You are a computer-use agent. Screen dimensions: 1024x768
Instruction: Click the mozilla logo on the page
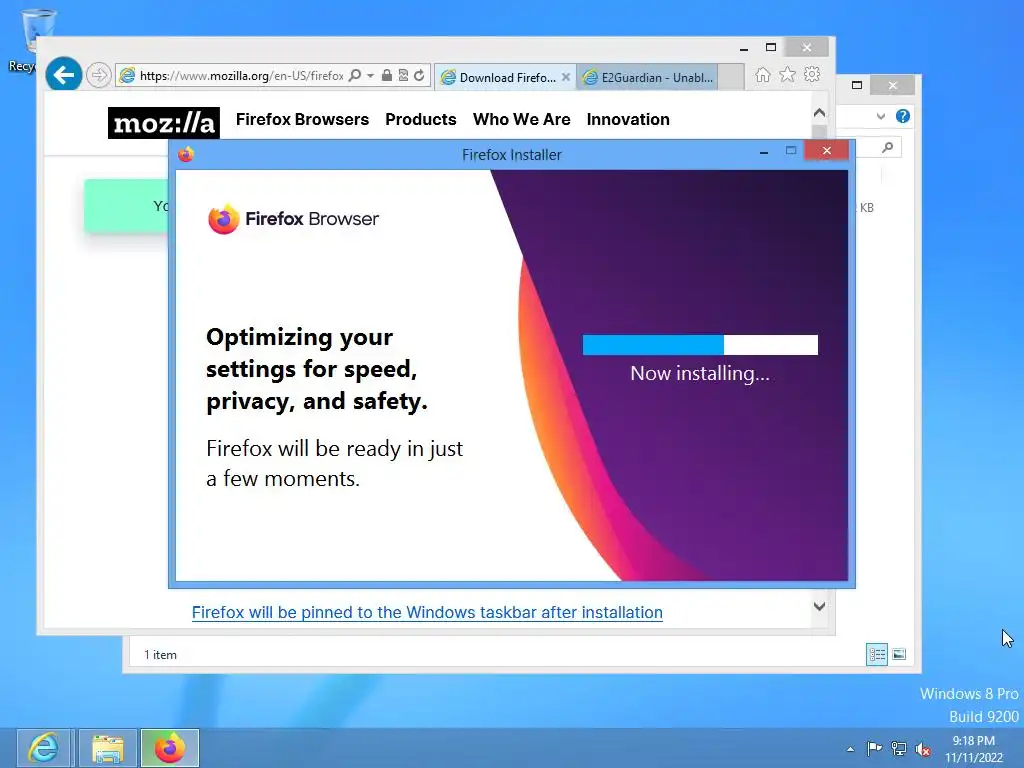164,123
